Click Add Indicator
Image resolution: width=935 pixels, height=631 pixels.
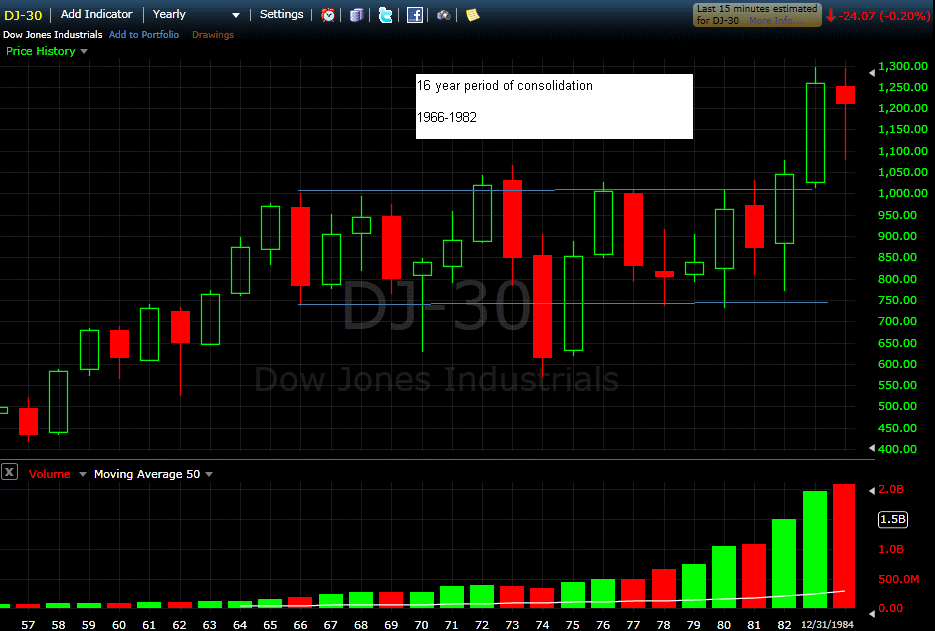pyautogui.click(x=97, y=14)
